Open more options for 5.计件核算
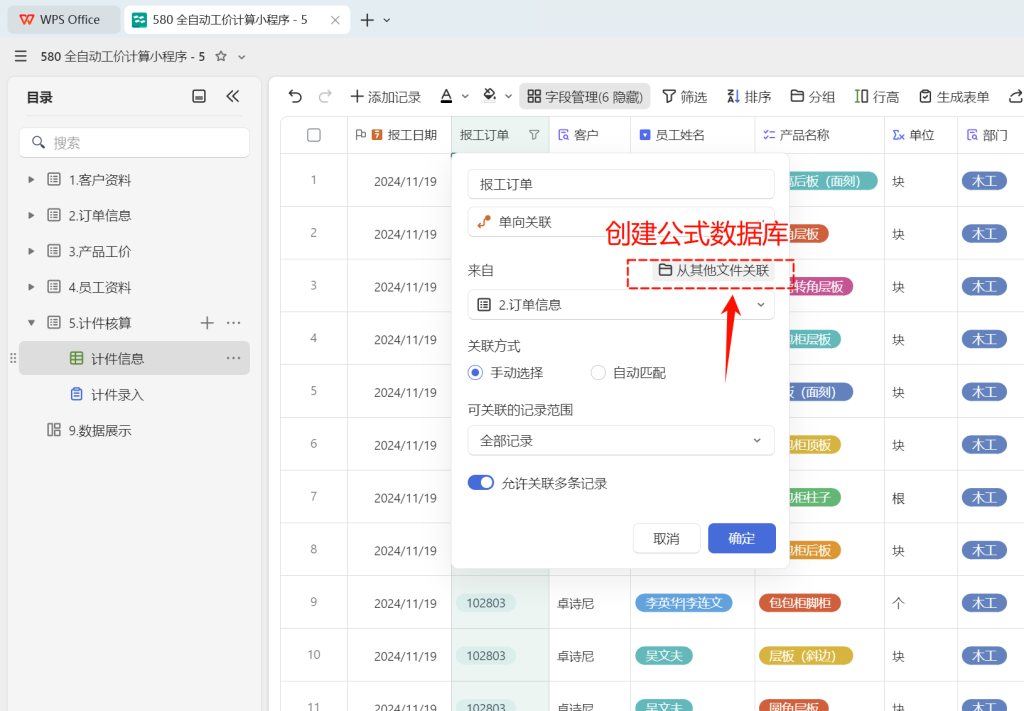Screen dimensions: 1024x711 (233, 323)
